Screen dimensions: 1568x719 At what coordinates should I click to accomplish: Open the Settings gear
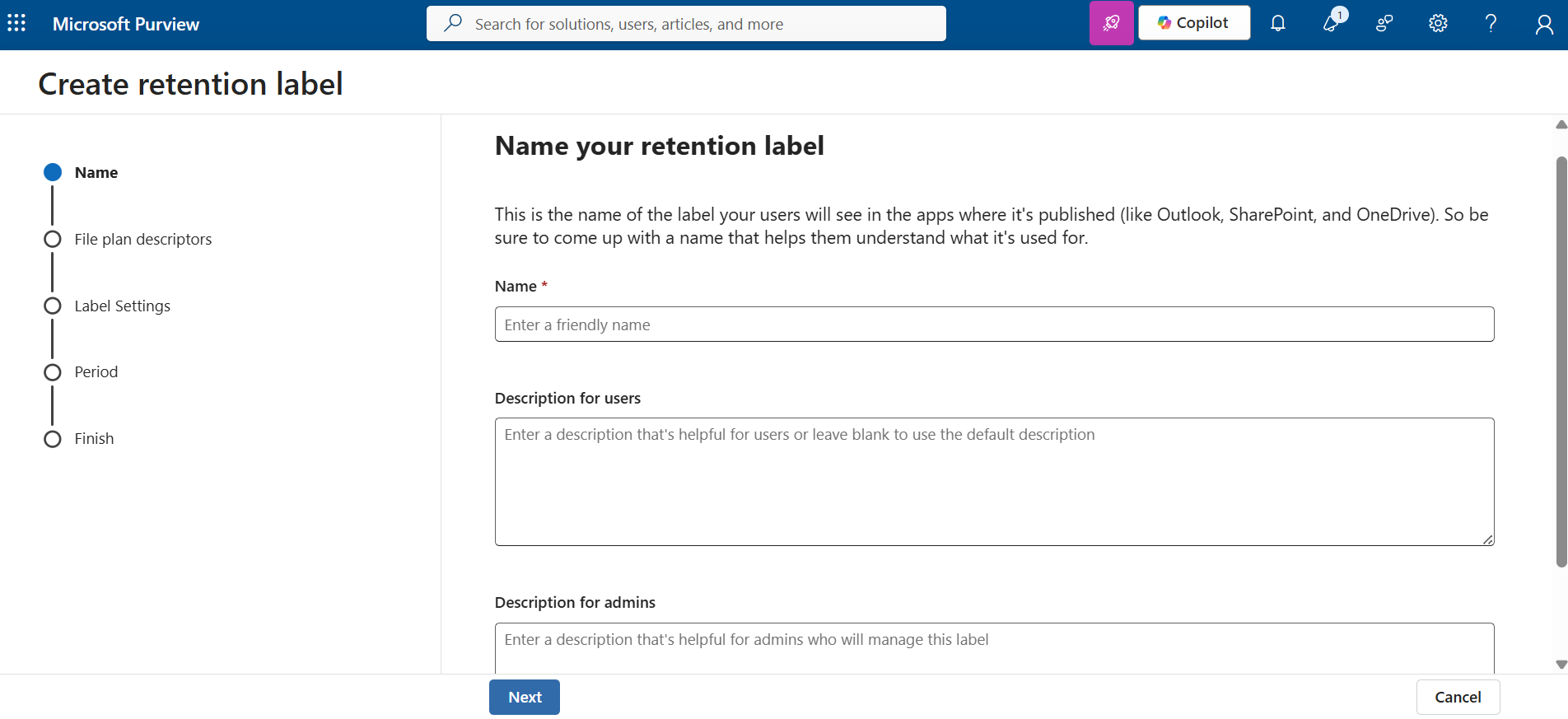coord(1438,23)
